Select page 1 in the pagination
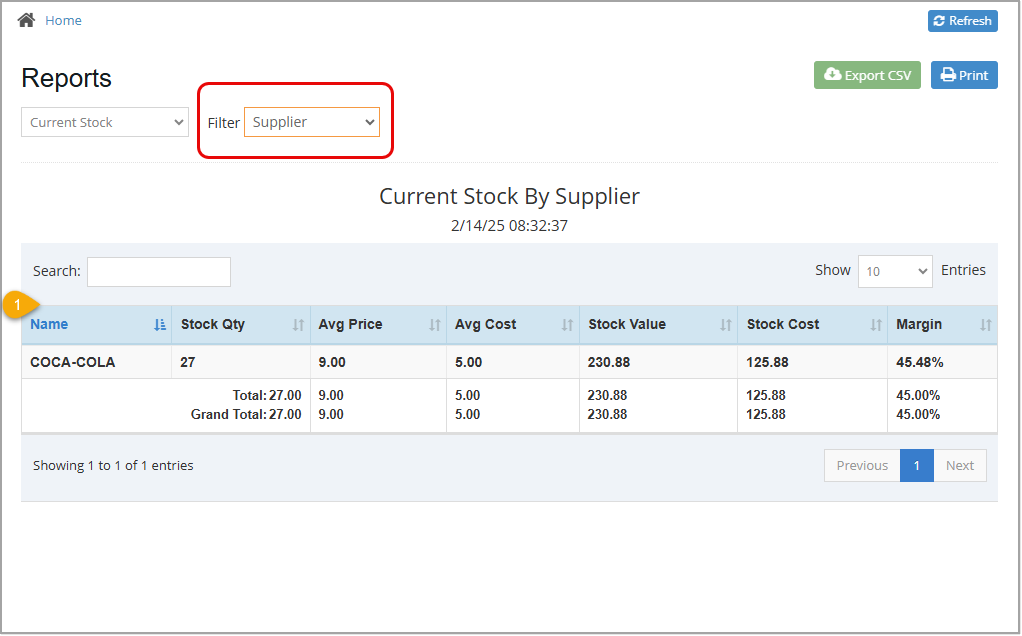1022x636 pixels. point(916,465)
